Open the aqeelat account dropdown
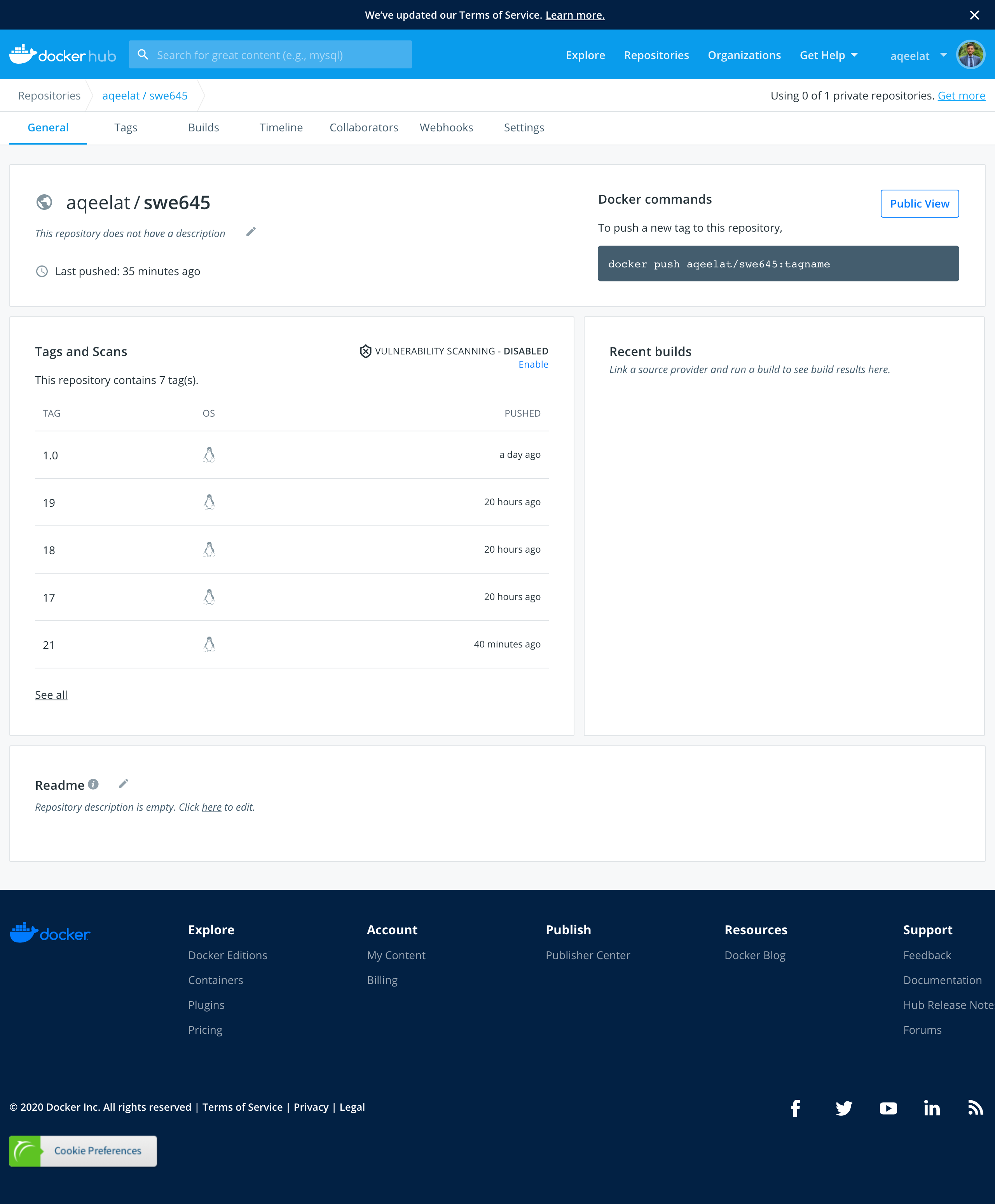995x1204 pixels. (x=918, y=56)
